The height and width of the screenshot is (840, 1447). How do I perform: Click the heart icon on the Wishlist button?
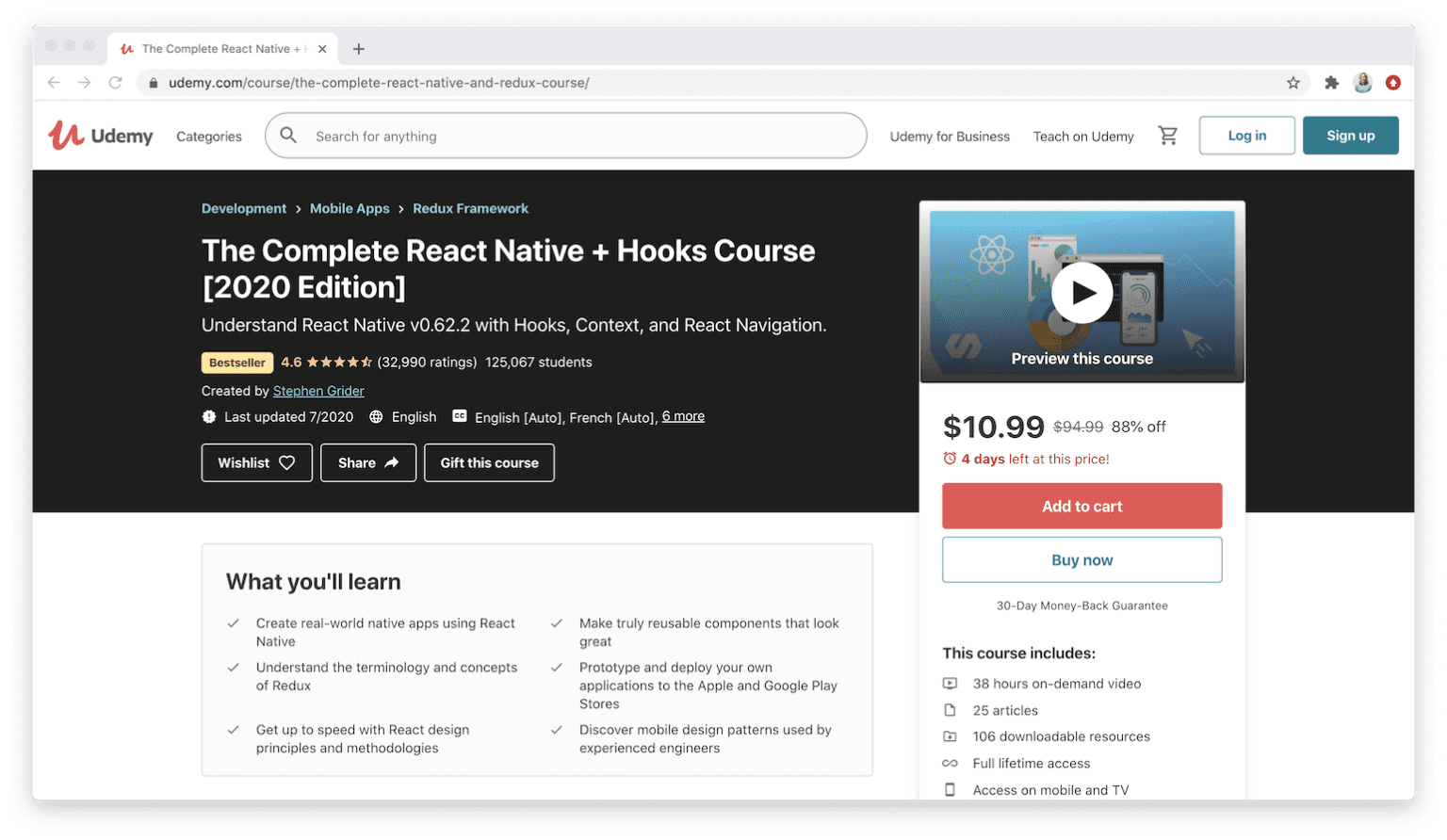[x=285, y=462]
